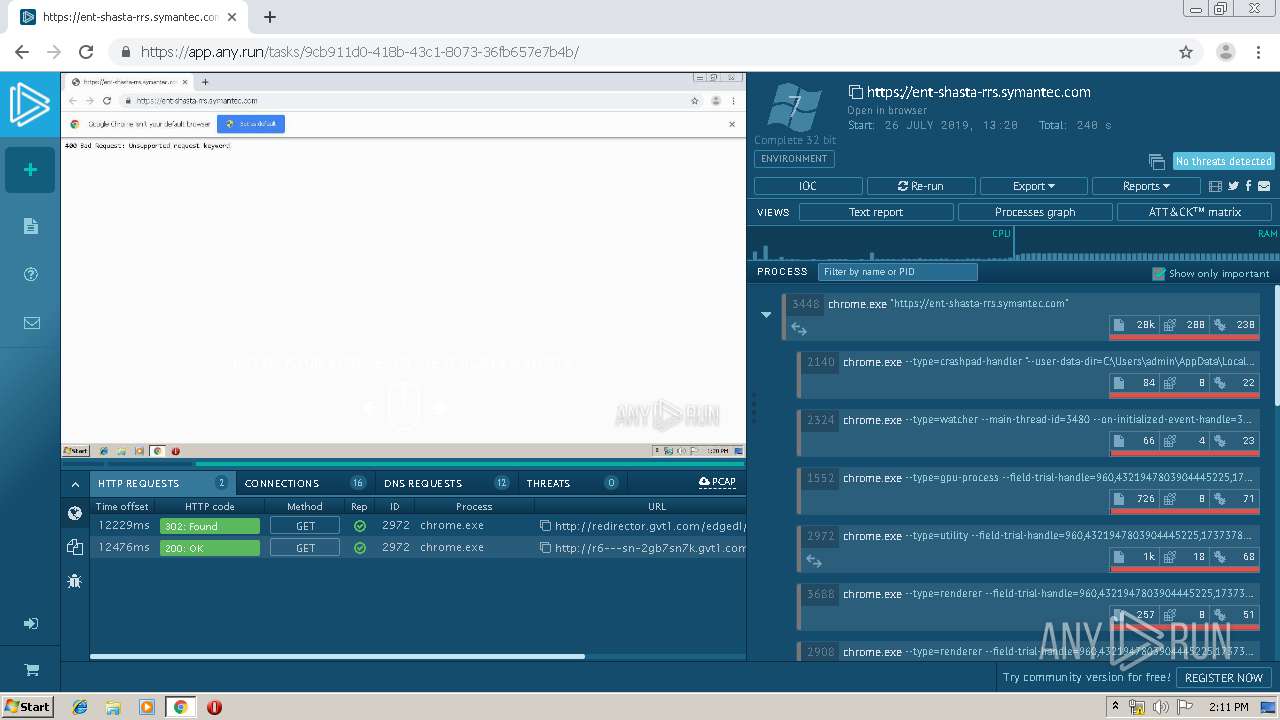1280x720 pixels.
Task: Click the horizontal scrollbar under the request table
Action: [337, 657]
